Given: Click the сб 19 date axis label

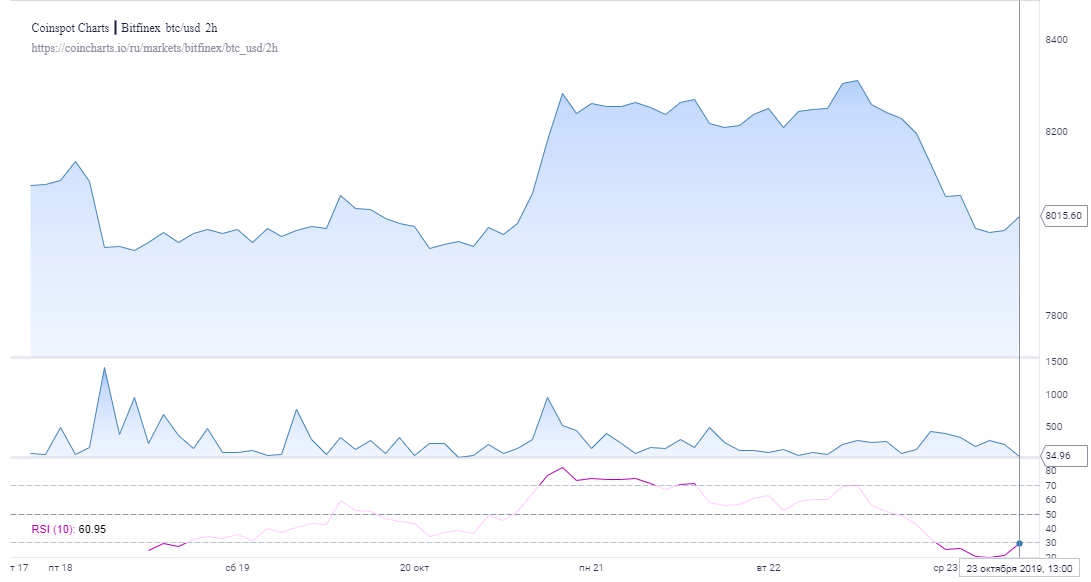Looking at the screenshot, I should tap(237, 567).
